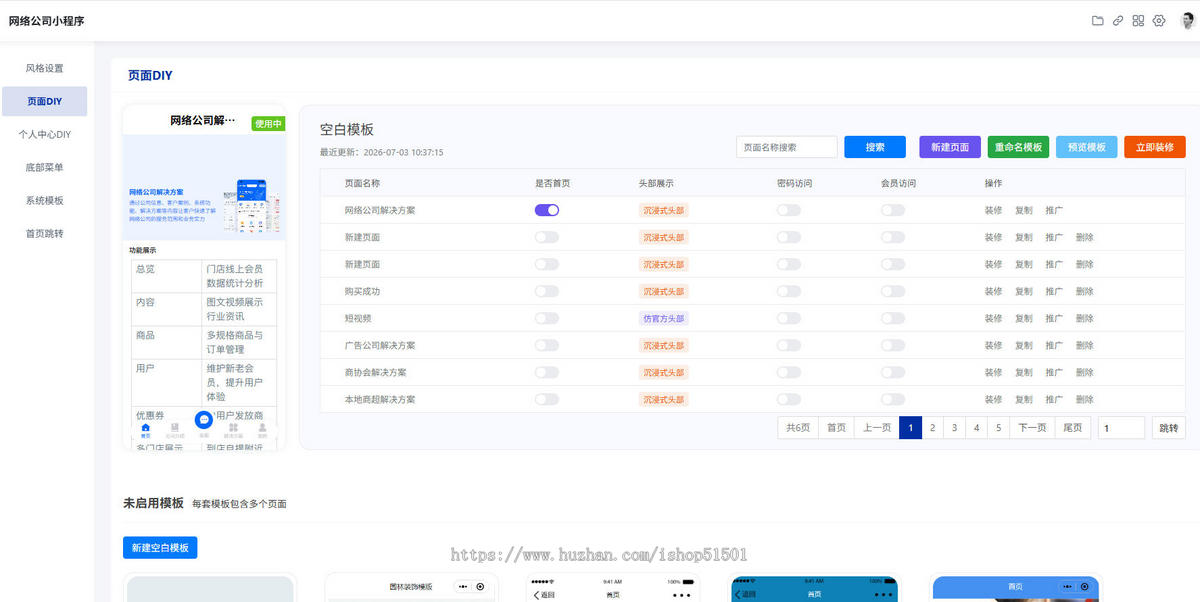Click the orange 立即装修 button

pyautogui.click(x=1155, y=147)
